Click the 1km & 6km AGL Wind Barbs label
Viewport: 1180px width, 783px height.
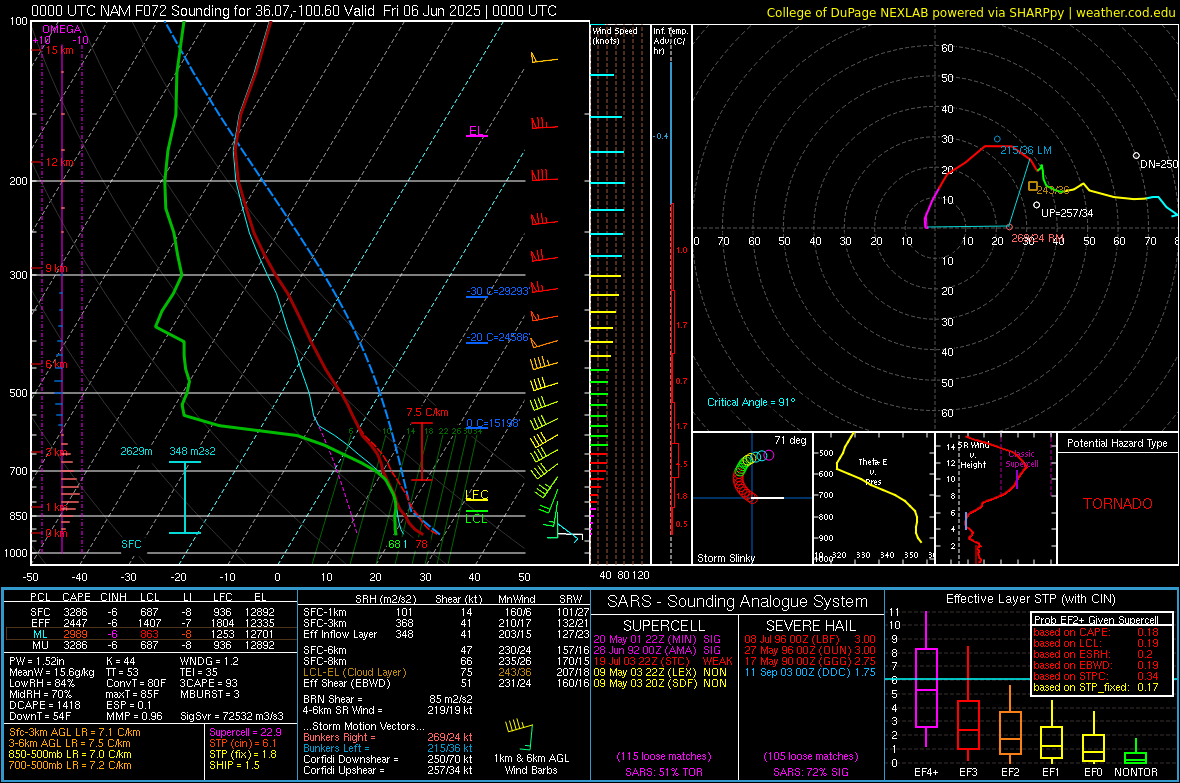click(x=531, y=764)
